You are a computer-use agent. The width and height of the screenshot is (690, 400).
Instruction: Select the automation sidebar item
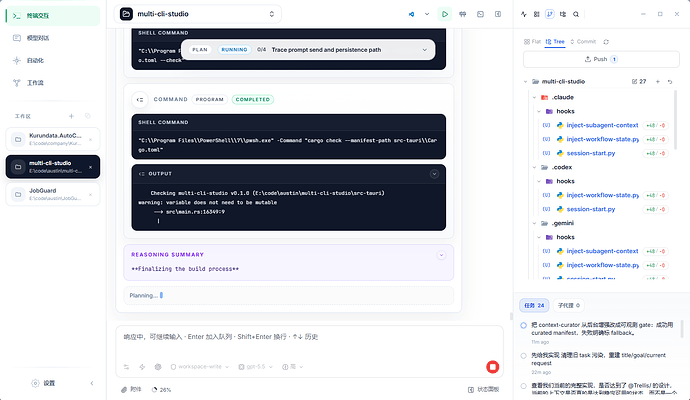pyautogui.click(x=53, y=60)
